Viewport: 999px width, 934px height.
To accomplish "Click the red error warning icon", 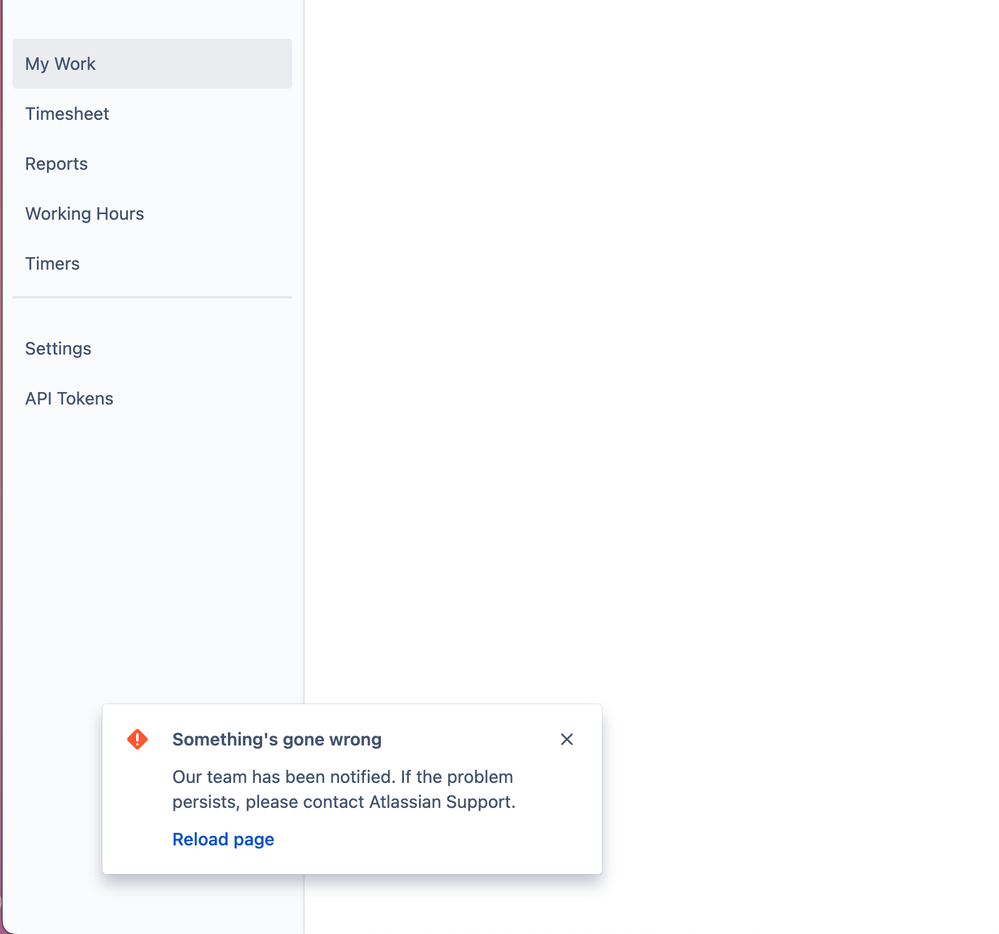I will (x=138, y=740).
